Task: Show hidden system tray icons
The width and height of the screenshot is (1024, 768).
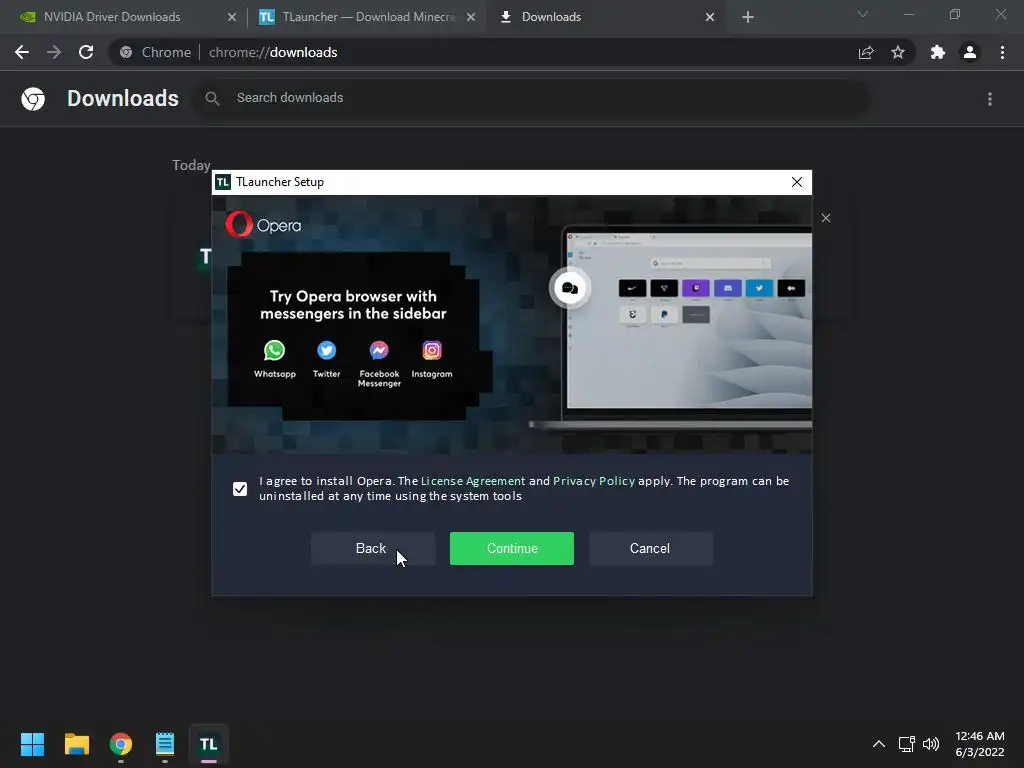Action: (879, 744)
